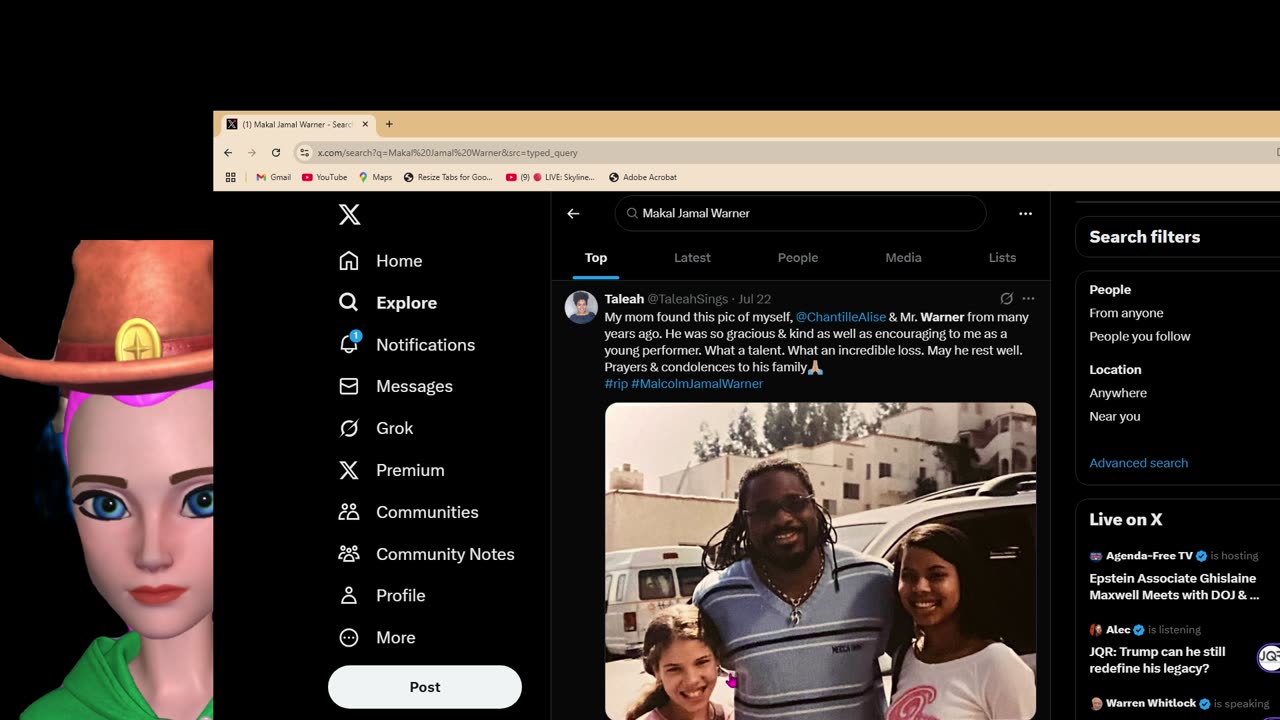1280x720 pixels.
Task: Click browser back button
Action: (228, 153)
